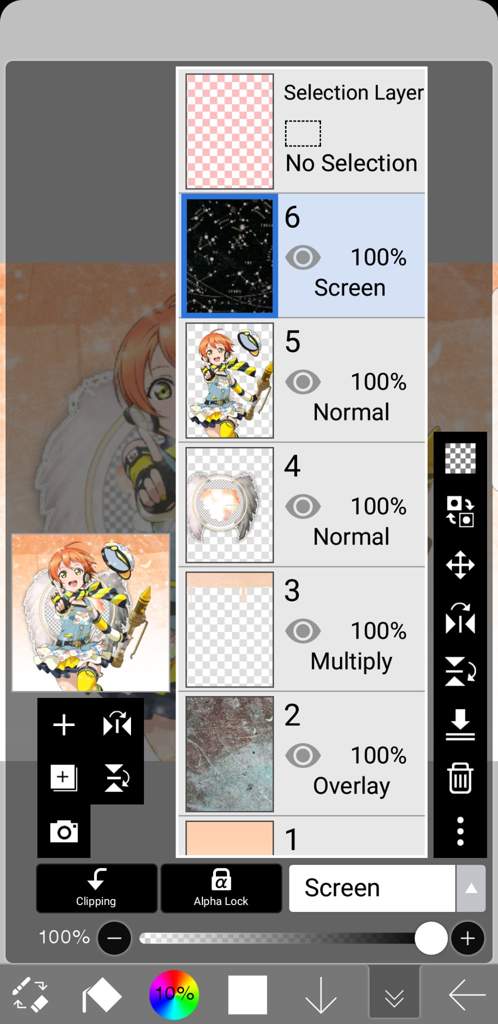This screenshot has height=1024, width=498.
Task: Merge layer down with download arrow icon
Action: [460, 726]
